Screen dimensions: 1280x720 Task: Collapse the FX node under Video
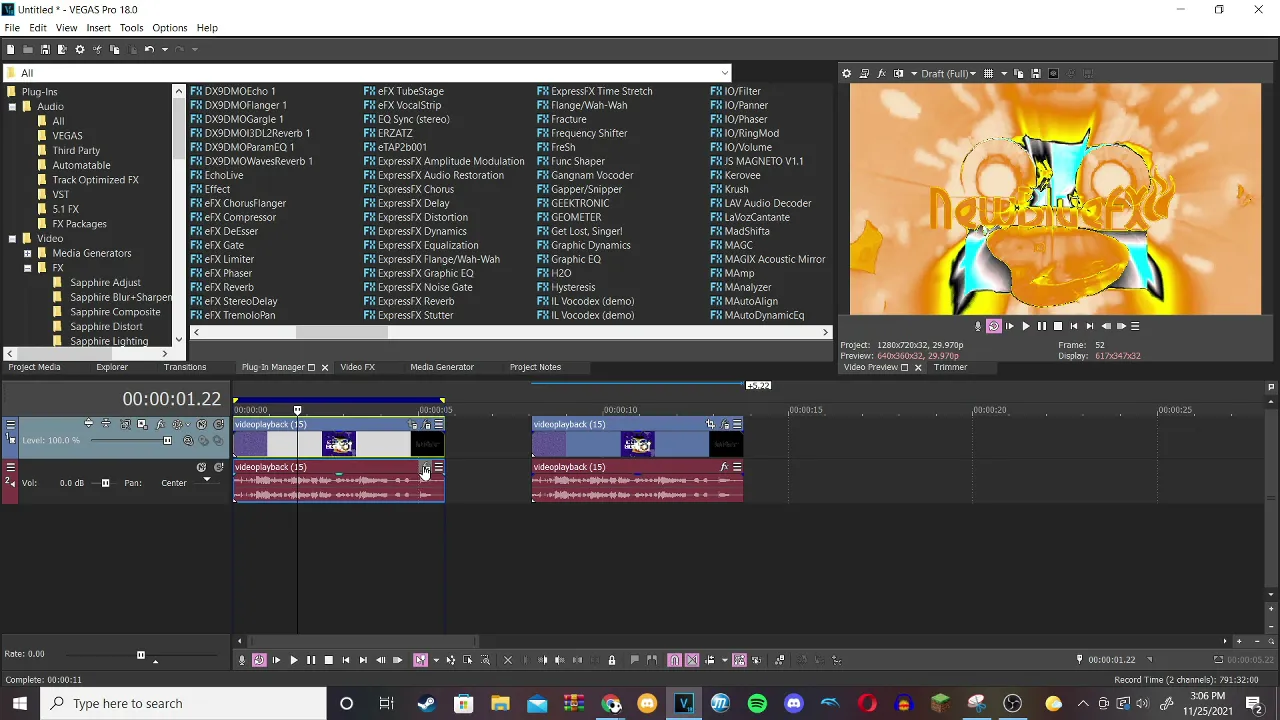click(x=27, y=268)
